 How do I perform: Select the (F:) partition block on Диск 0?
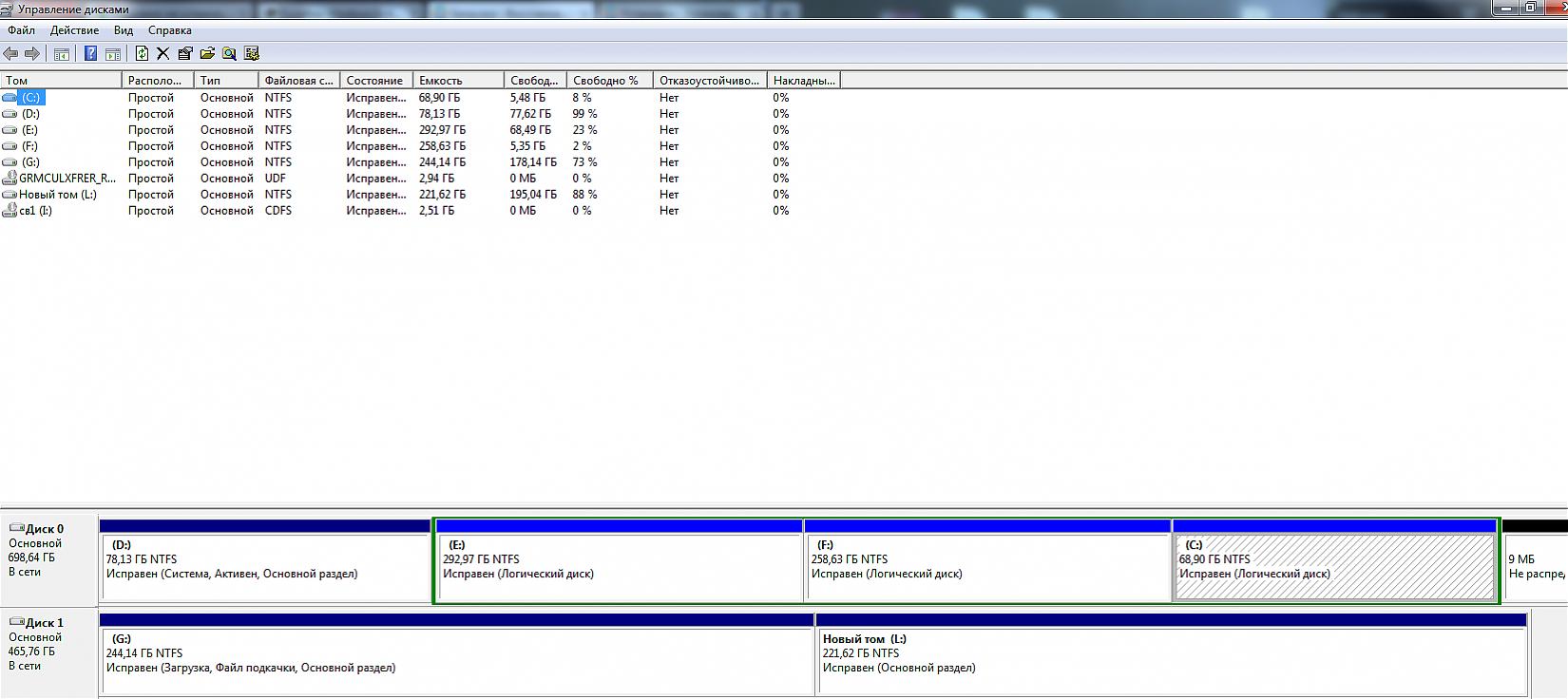987,567
